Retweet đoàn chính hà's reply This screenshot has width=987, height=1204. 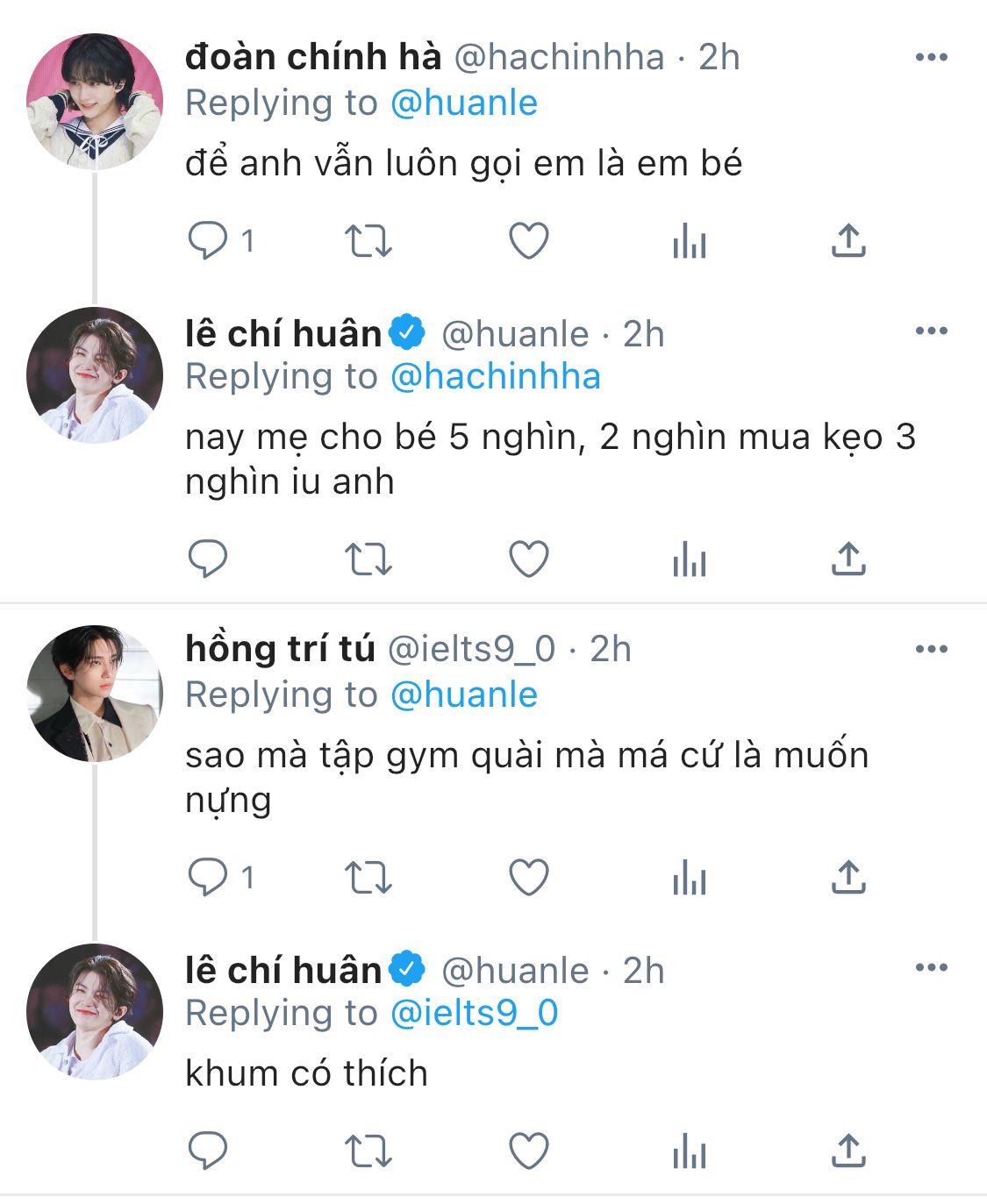[x=368, y=240]
